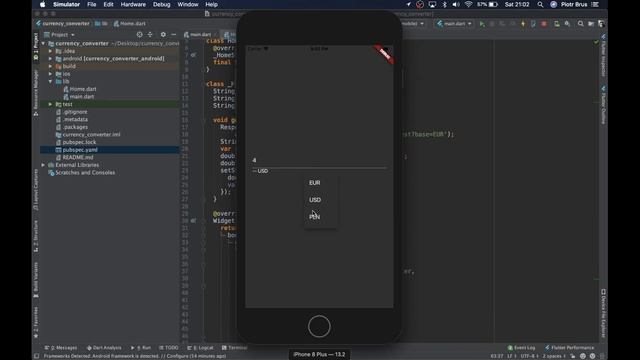Expand the build folder
This screenshot has height=360, width=640.
51,66
